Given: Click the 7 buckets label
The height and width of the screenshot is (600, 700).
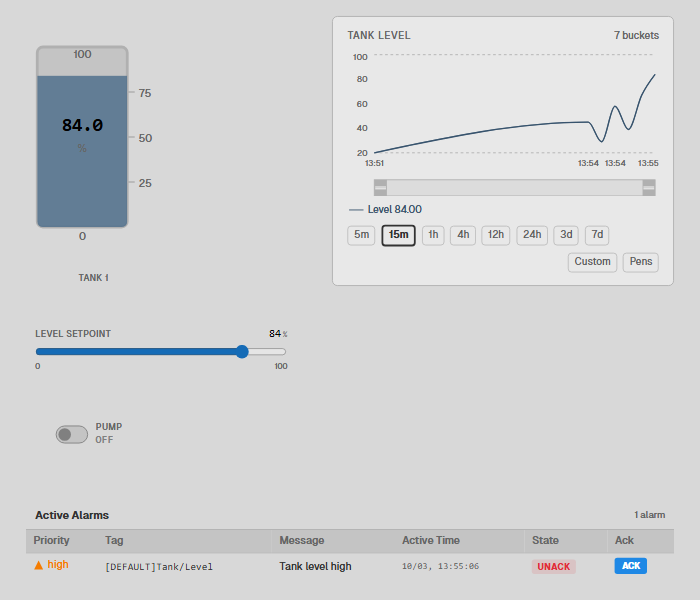Looking at the screenshot, I should (x=636, y=35).
